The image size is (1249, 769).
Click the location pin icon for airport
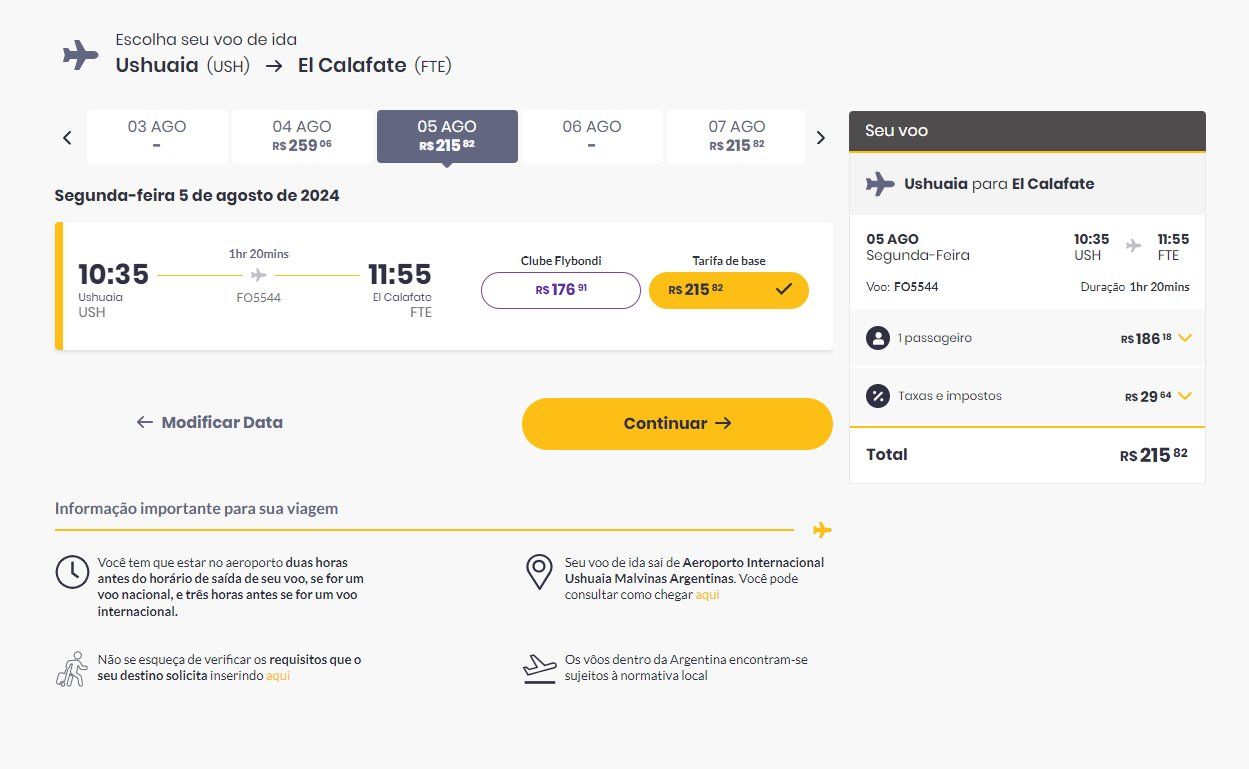tap(539, 572)
